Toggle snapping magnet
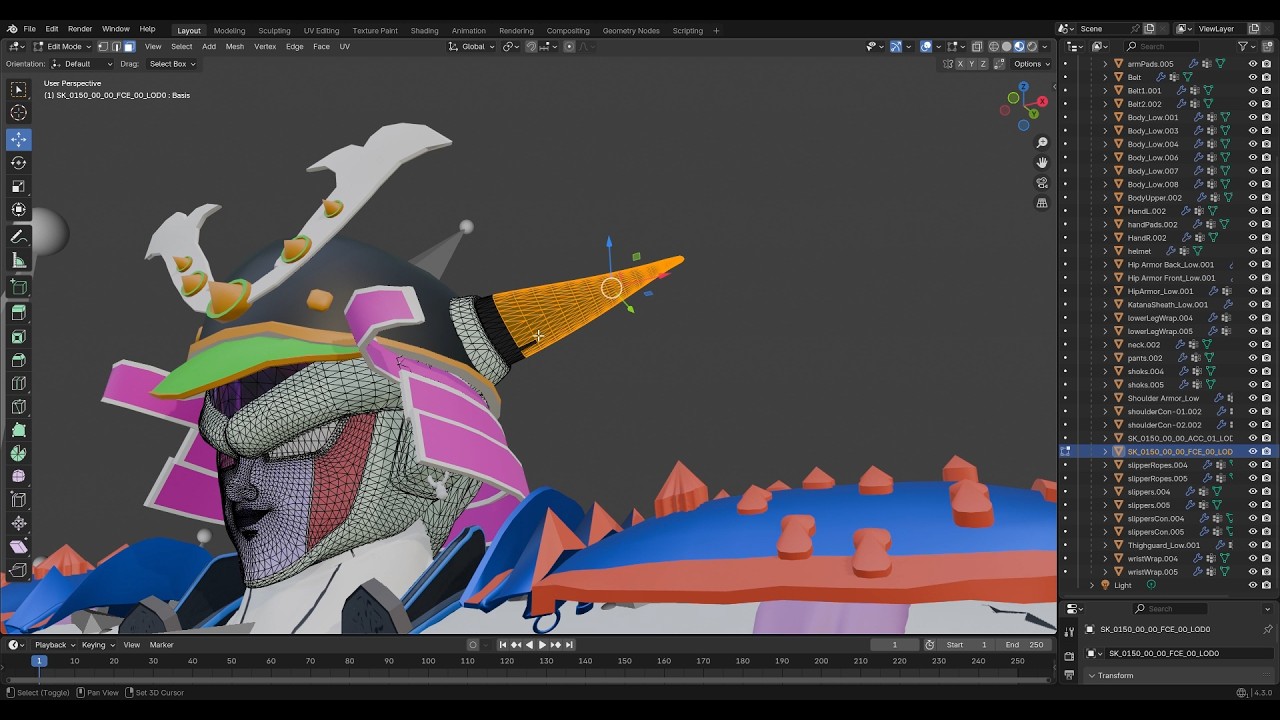This screenshot has width=1280, height=720. (531, 46)
